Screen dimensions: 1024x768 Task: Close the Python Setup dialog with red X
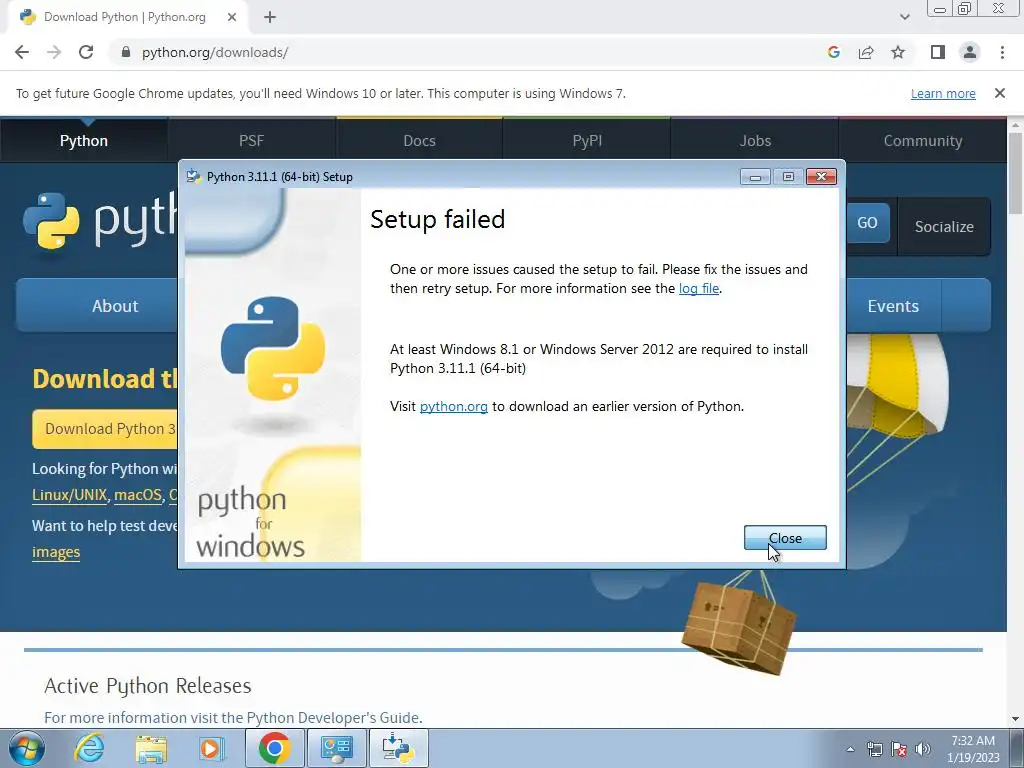822,176
